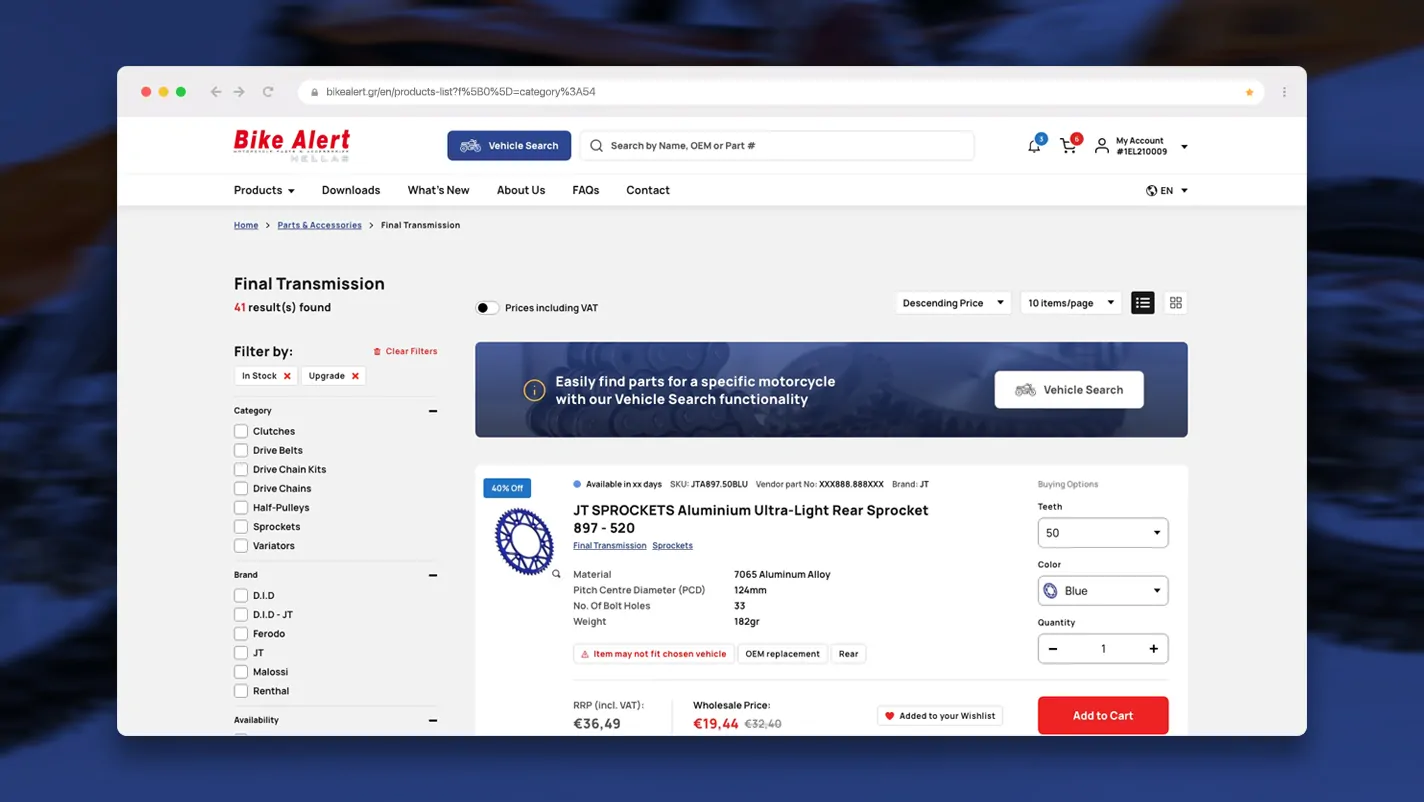Open the Contact page
Screen dimensions: 1424x802
(648, 190)
